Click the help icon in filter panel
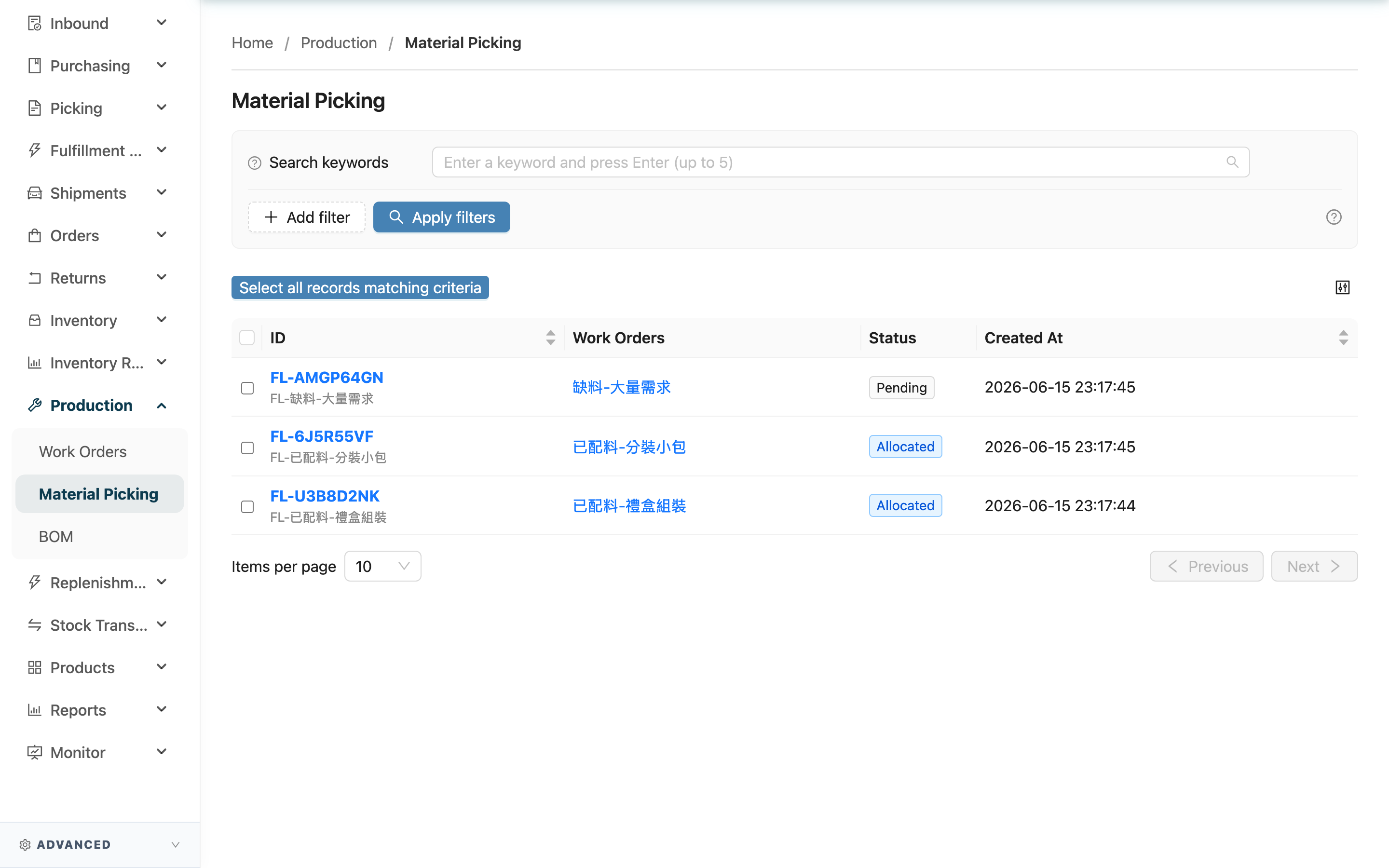This screenshot has height=868, width=1389. click(x=1334, y=217)
